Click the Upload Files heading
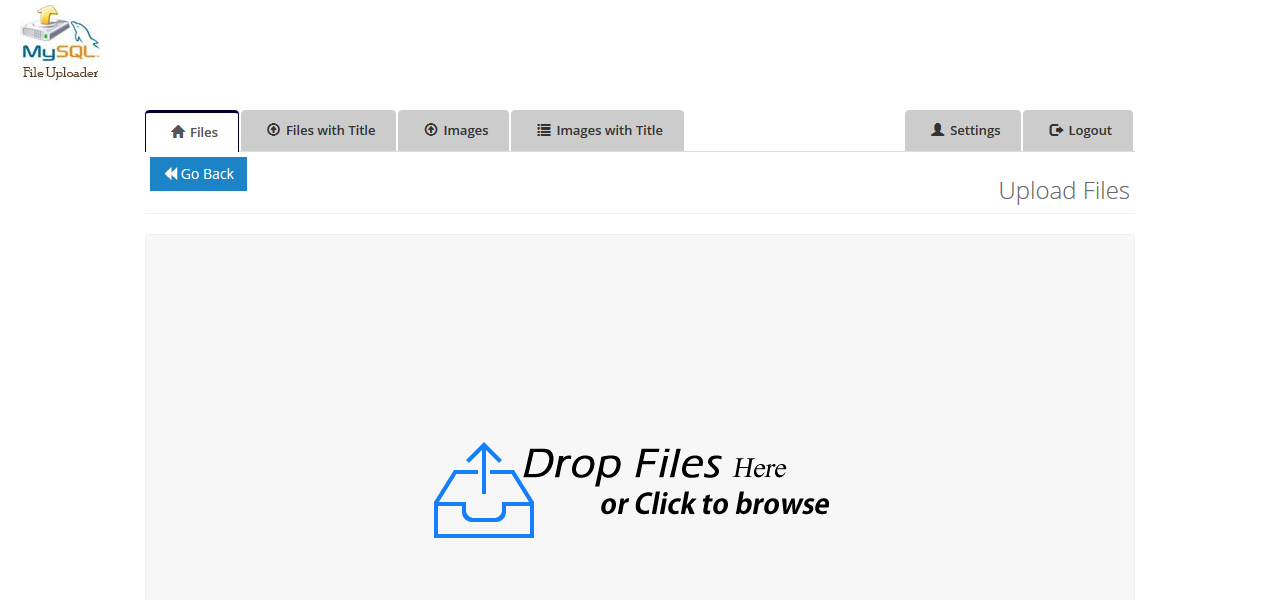Screen dimensions: 1280x600 [1064, 190]
